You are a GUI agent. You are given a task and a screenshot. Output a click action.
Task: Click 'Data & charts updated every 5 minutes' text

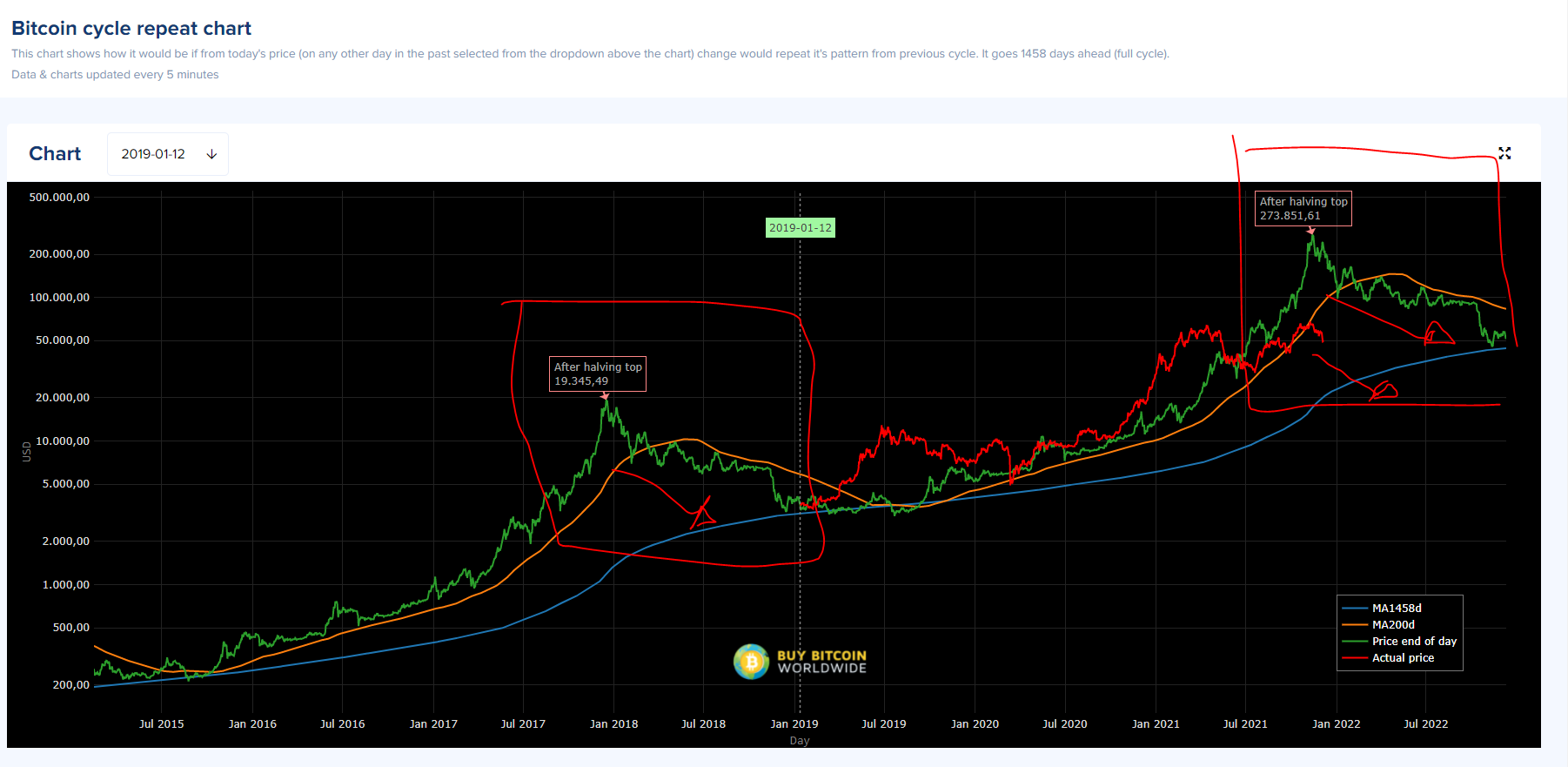pyautogui.click(x=115, y=75)
